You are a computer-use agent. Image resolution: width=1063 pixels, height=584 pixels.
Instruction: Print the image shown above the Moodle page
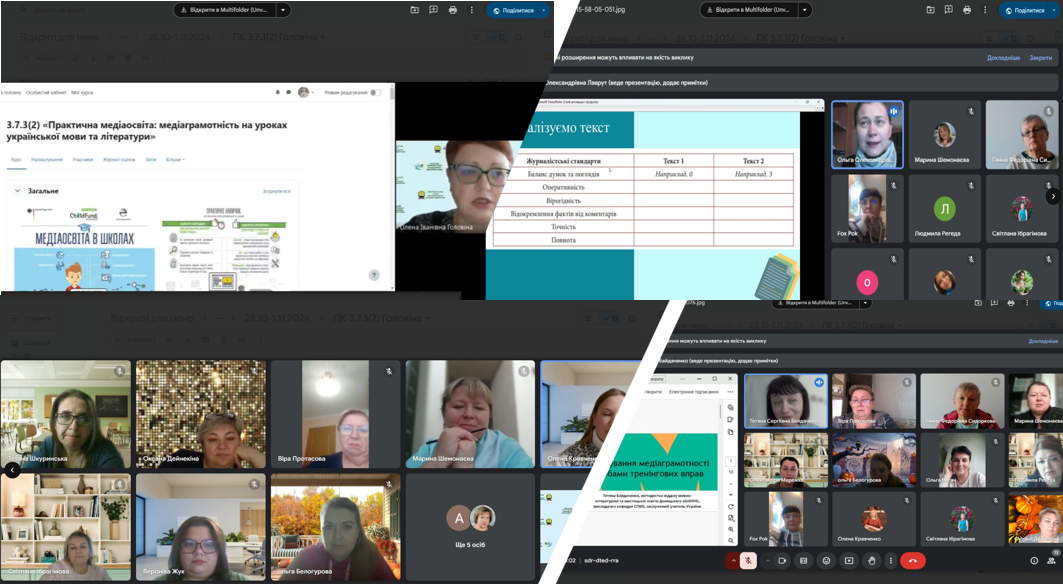click(x=453, y=10)
